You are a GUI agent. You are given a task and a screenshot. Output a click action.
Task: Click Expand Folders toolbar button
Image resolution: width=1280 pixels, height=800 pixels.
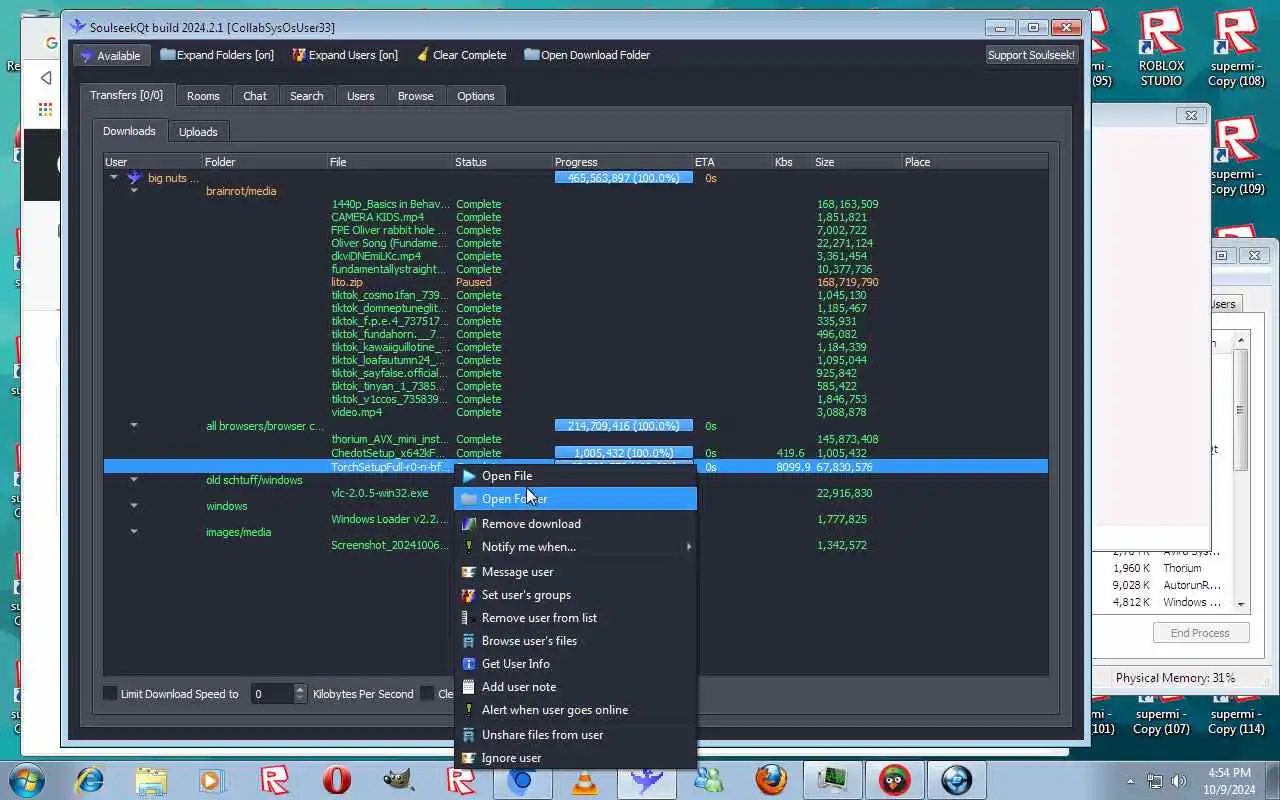(x=217, y=55)
